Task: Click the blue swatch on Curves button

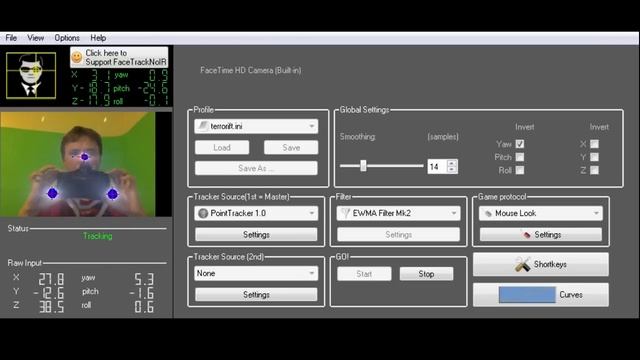Action: [527, 295]
